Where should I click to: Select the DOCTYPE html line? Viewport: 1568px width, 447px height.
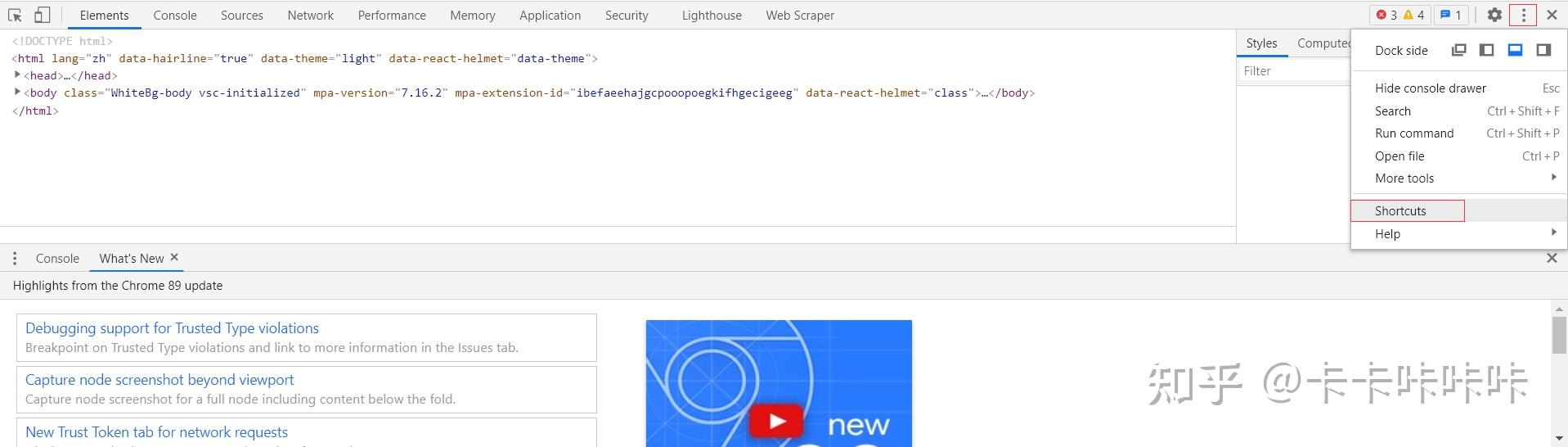62,41
